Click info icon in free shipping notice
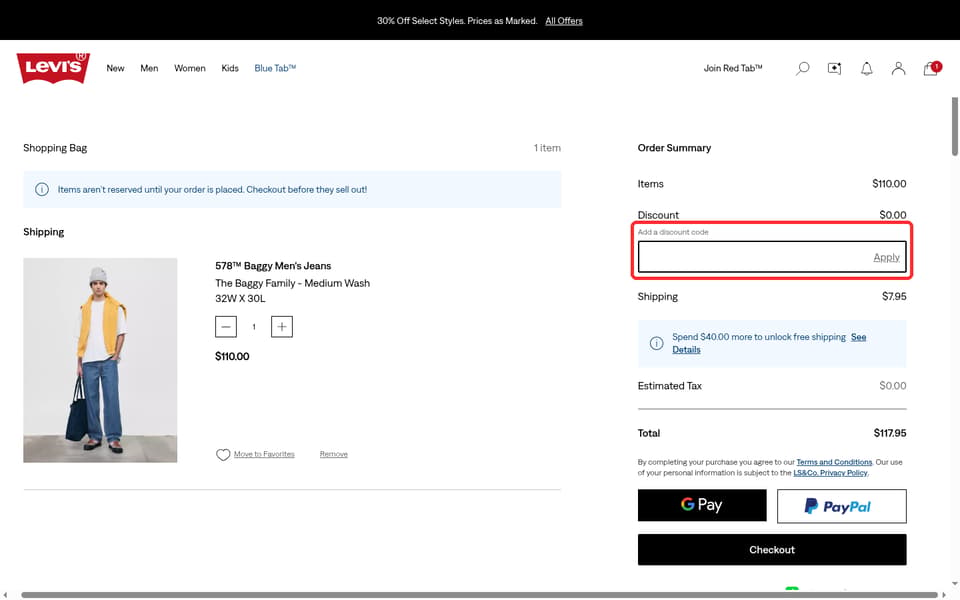 click(656, 343)
